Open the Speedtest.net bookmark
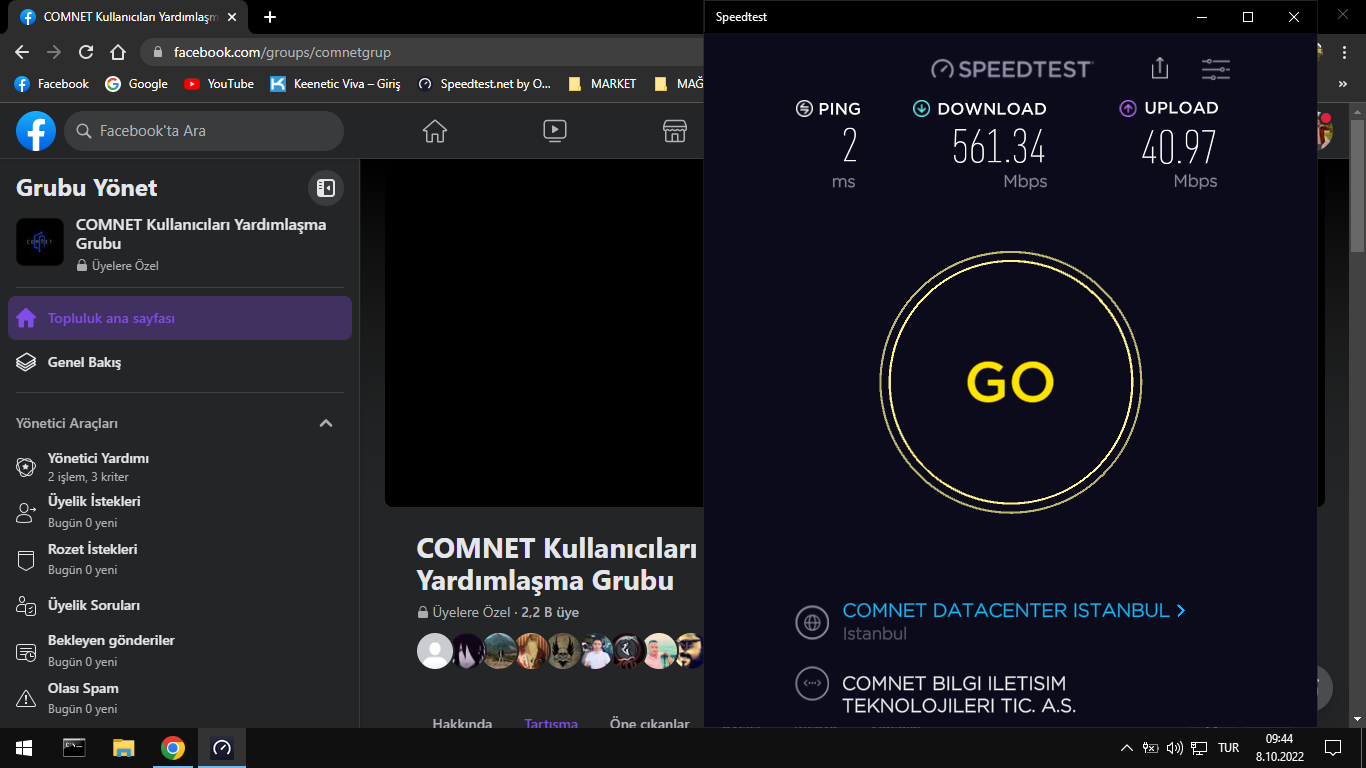 (x=485, y=84)
